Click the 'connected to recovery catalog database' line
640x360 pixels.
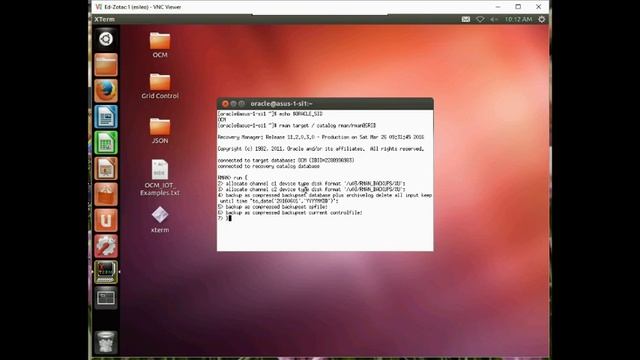coord(269,166)
